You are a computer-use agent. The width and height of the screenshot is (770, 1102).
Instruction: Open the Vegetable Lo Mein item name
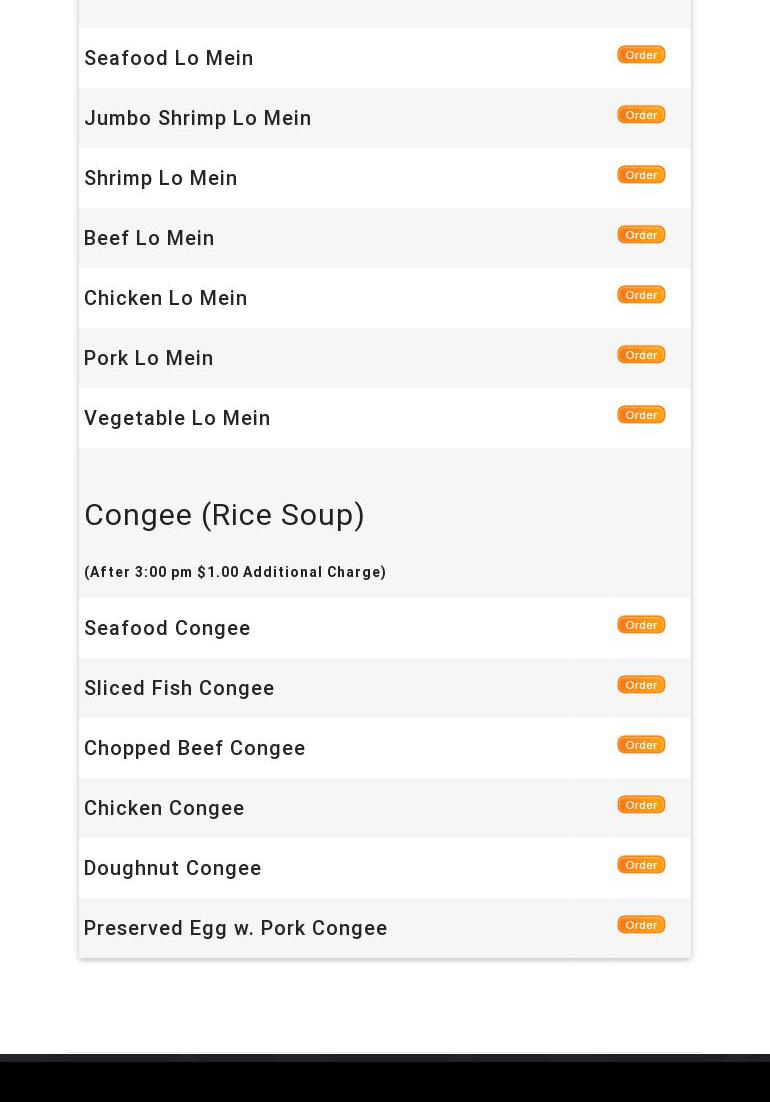(177, 418)
